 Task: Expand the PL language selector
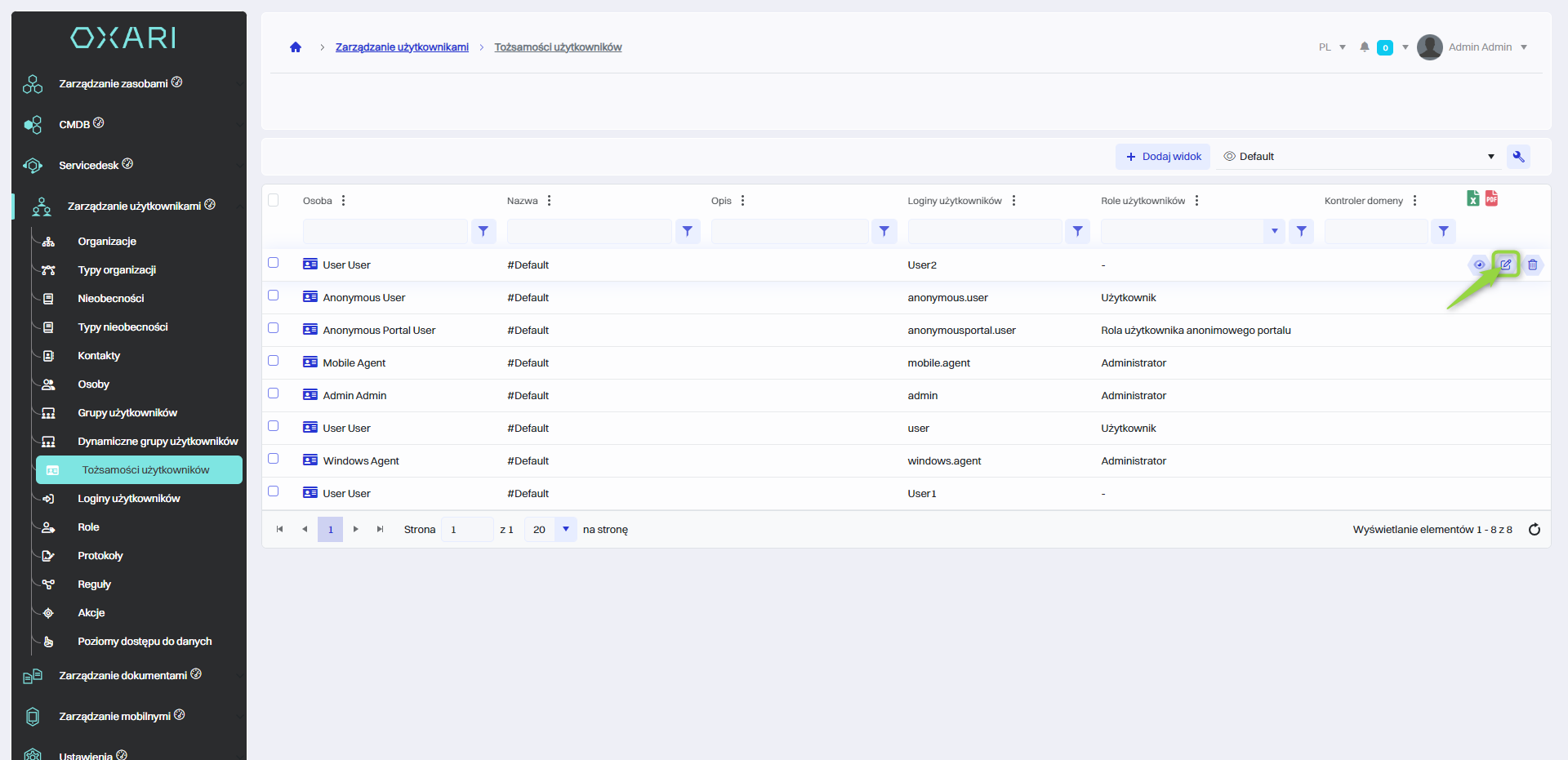(1331, 47)
